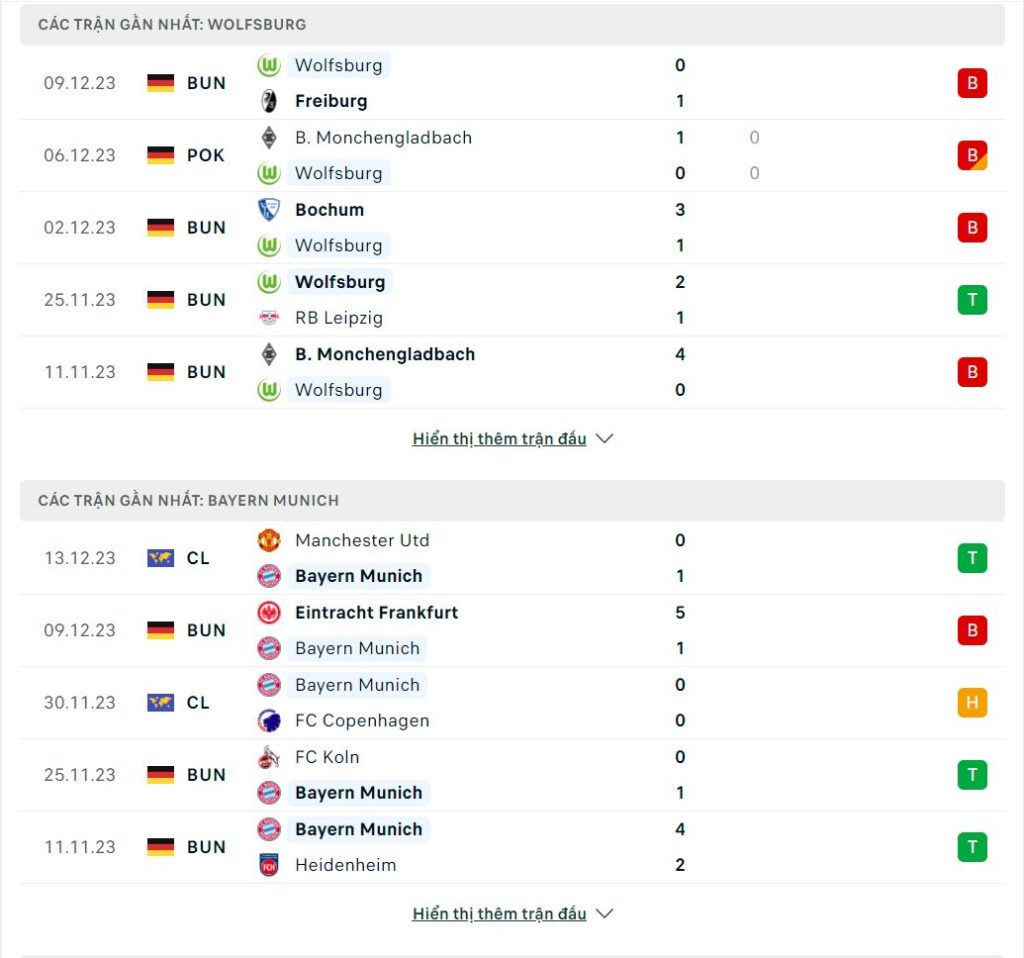
Task: Click the Eintracht Frankfurt crest icon
Action: (268, 613)
